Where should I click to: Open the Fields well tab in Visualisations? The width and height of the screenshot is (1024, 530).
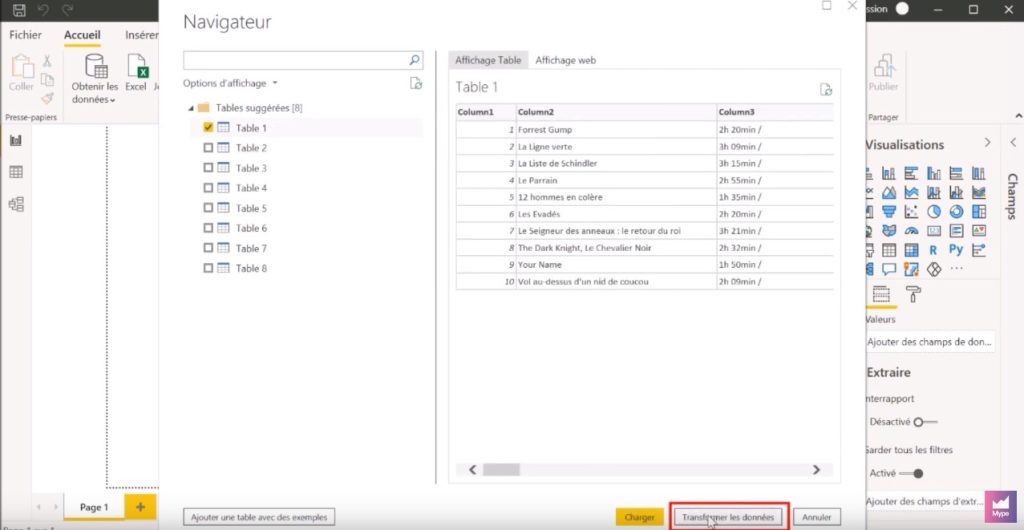tap(881, 294)
